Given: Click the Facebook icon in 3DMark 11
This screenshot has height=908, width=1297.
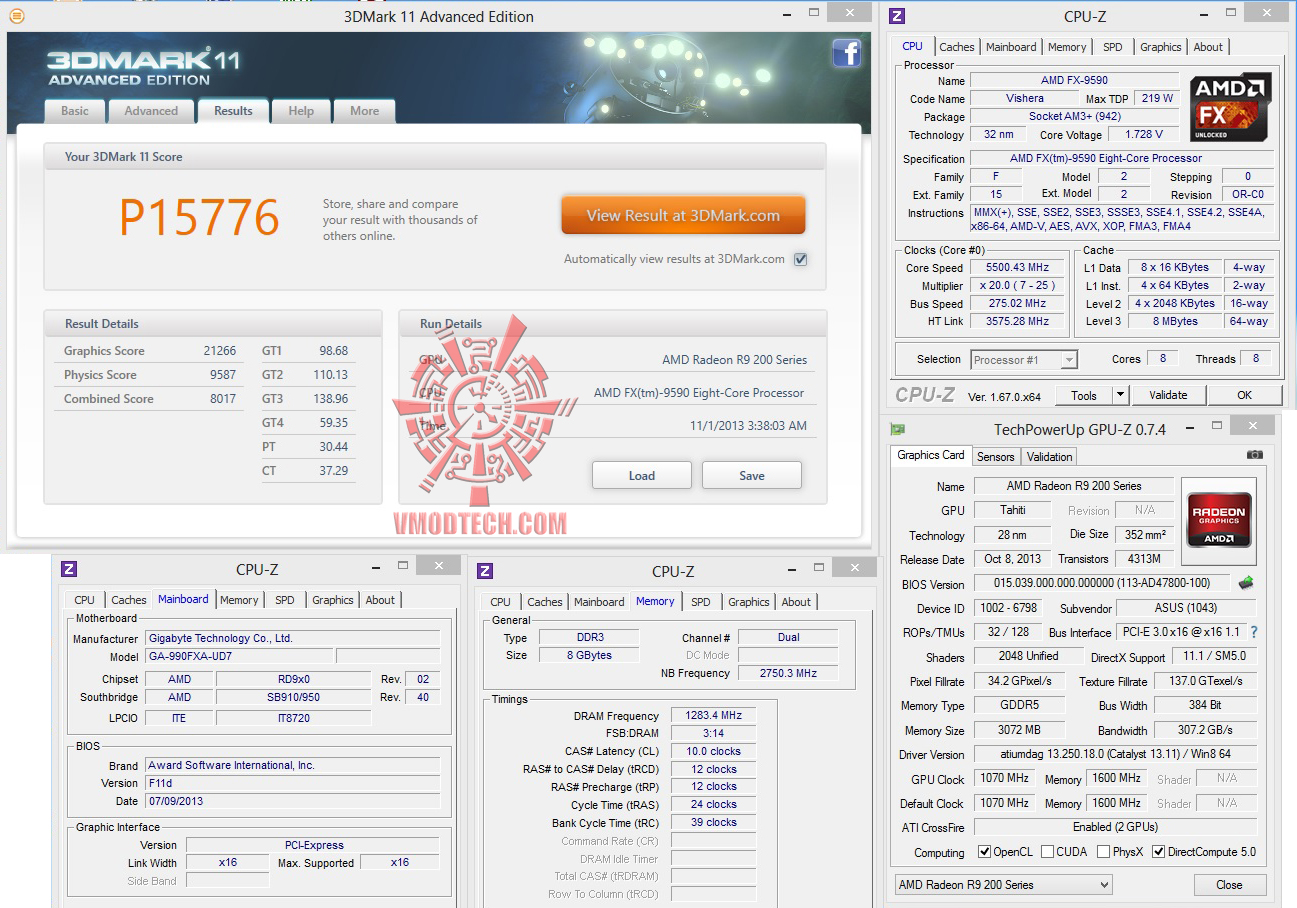Looking at the screenshot, I should pos(847,52).
